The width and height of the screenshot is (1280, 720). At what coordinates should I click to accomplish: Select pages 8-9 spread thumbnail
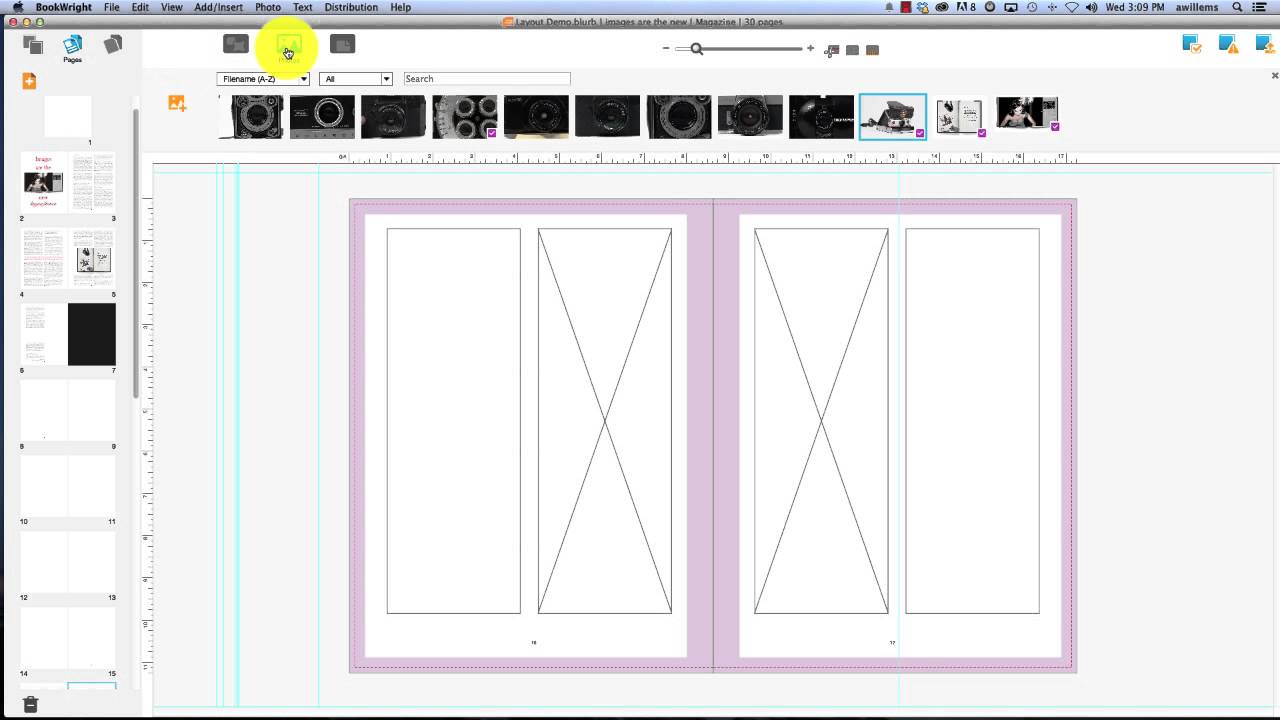pyautogui.click(x=68, y=410)
